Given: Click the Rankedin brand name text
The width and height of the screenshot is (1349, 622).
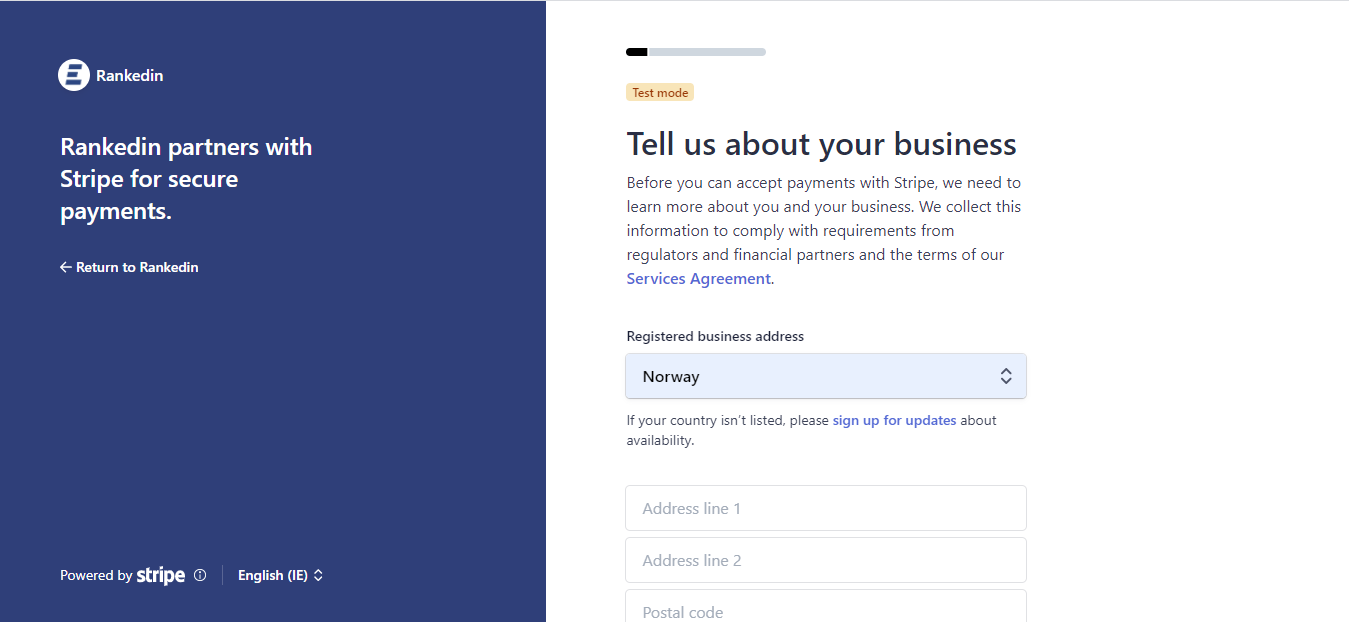Looking at the screenshot, I should pos(130,75).
